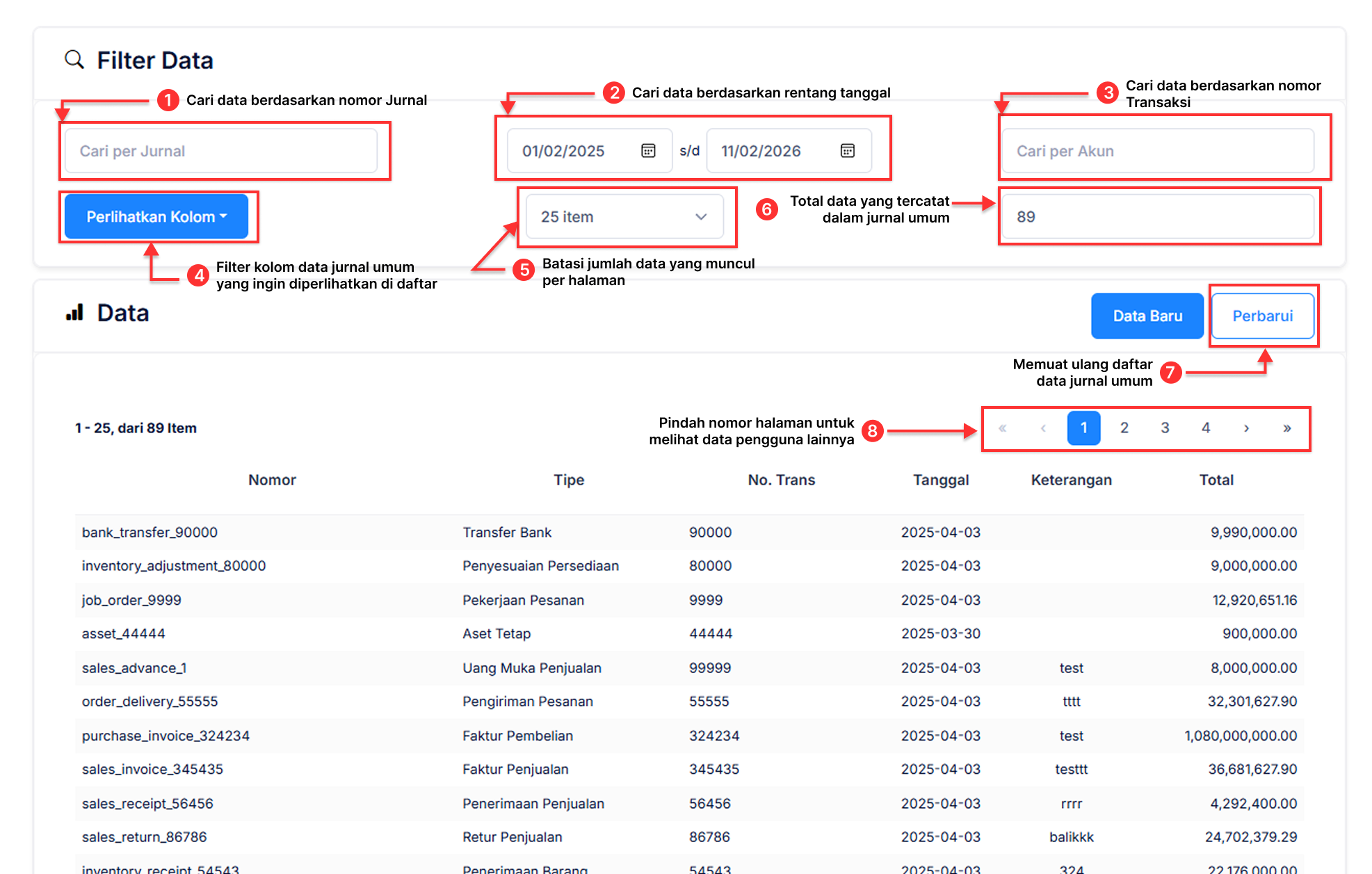Viewport: 1372px width, 874px height.
Task: Open end date calendar picker icon
Action: coord(847,151)
